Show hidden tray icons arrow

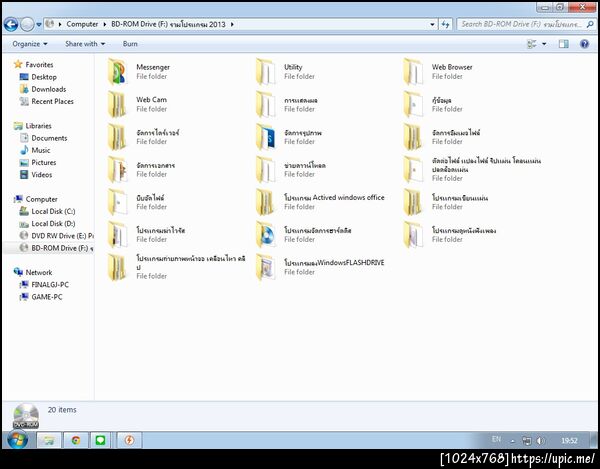(x=513, y=441)
